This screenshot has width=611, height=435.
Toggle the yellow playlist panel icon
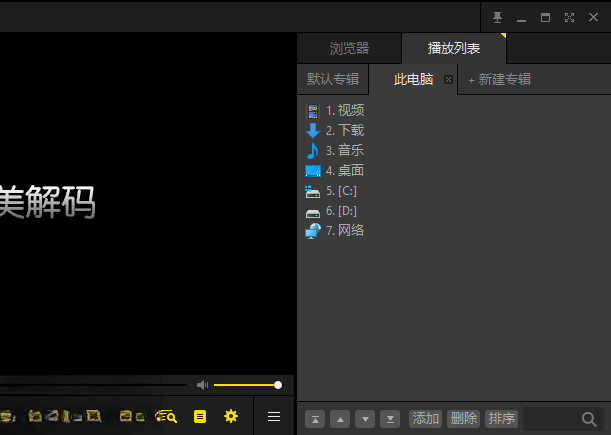click(200, 417)
